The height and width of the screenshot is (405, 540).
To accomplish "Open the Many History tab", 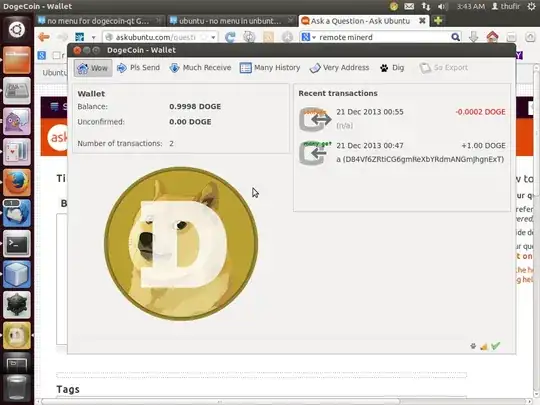I will point(270,68).
